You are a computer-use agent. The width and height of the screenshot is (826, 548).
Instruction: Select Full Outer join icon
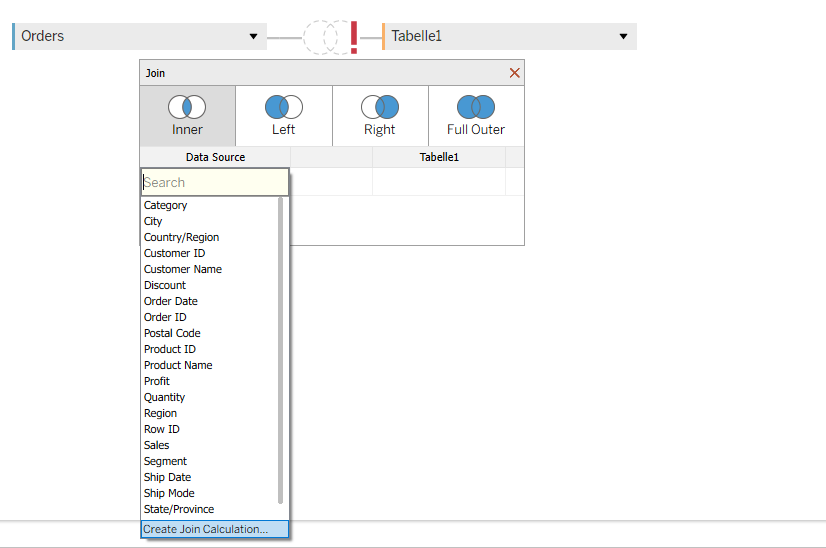[476, 107]
